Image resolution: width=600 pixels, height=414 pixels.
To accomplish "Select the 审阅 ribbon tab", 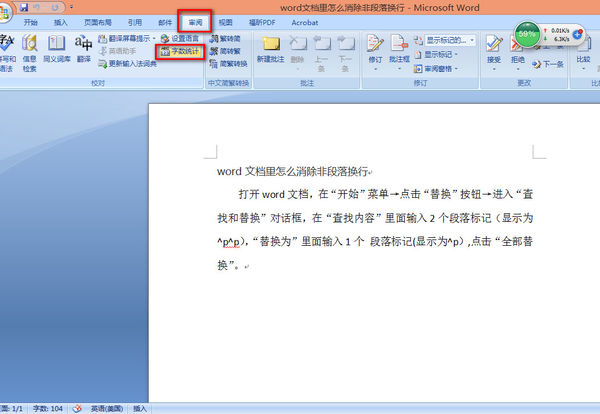I will click(195, 23).
